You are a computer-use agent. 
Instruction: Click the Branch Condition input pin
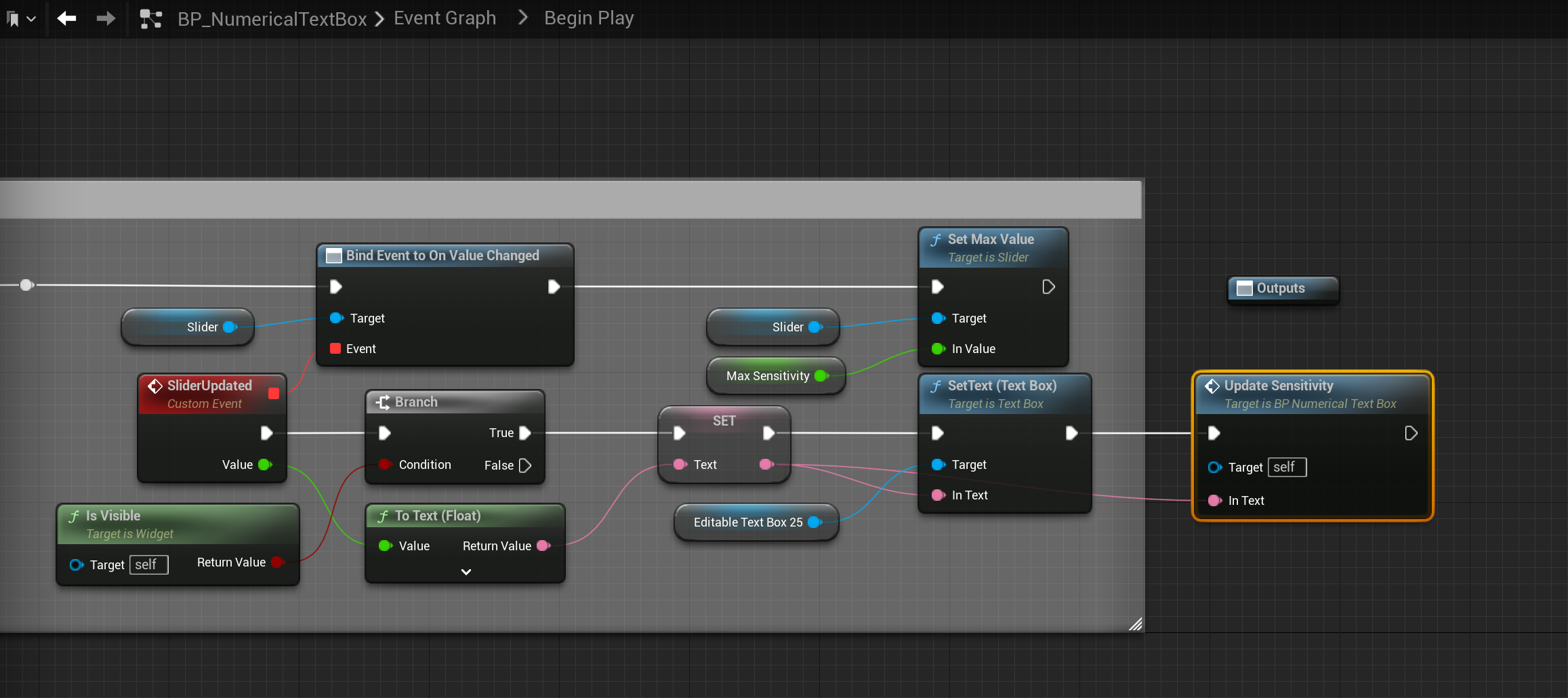coord(385,465)
